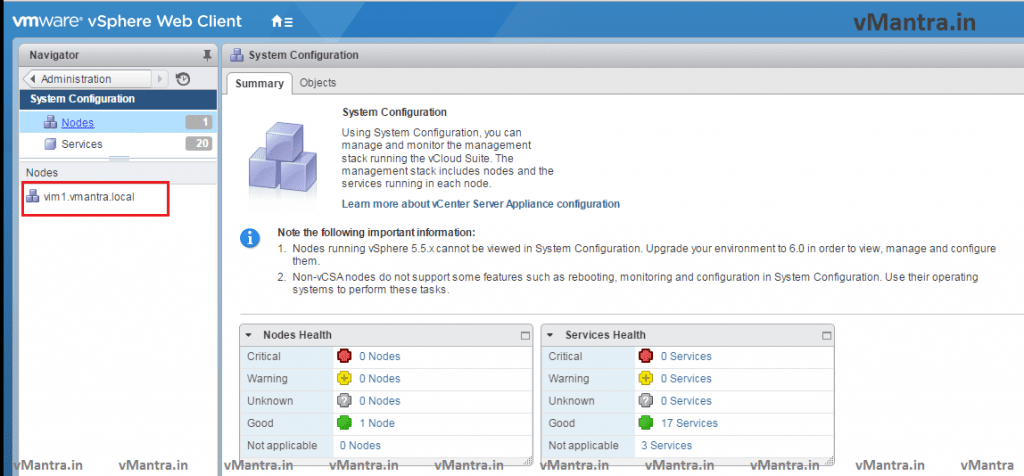The height and width of the screenshot is (476, 1024).
Task: Click green good icon in Services Health
Action: pyautogui.click(x=646, y=422)
